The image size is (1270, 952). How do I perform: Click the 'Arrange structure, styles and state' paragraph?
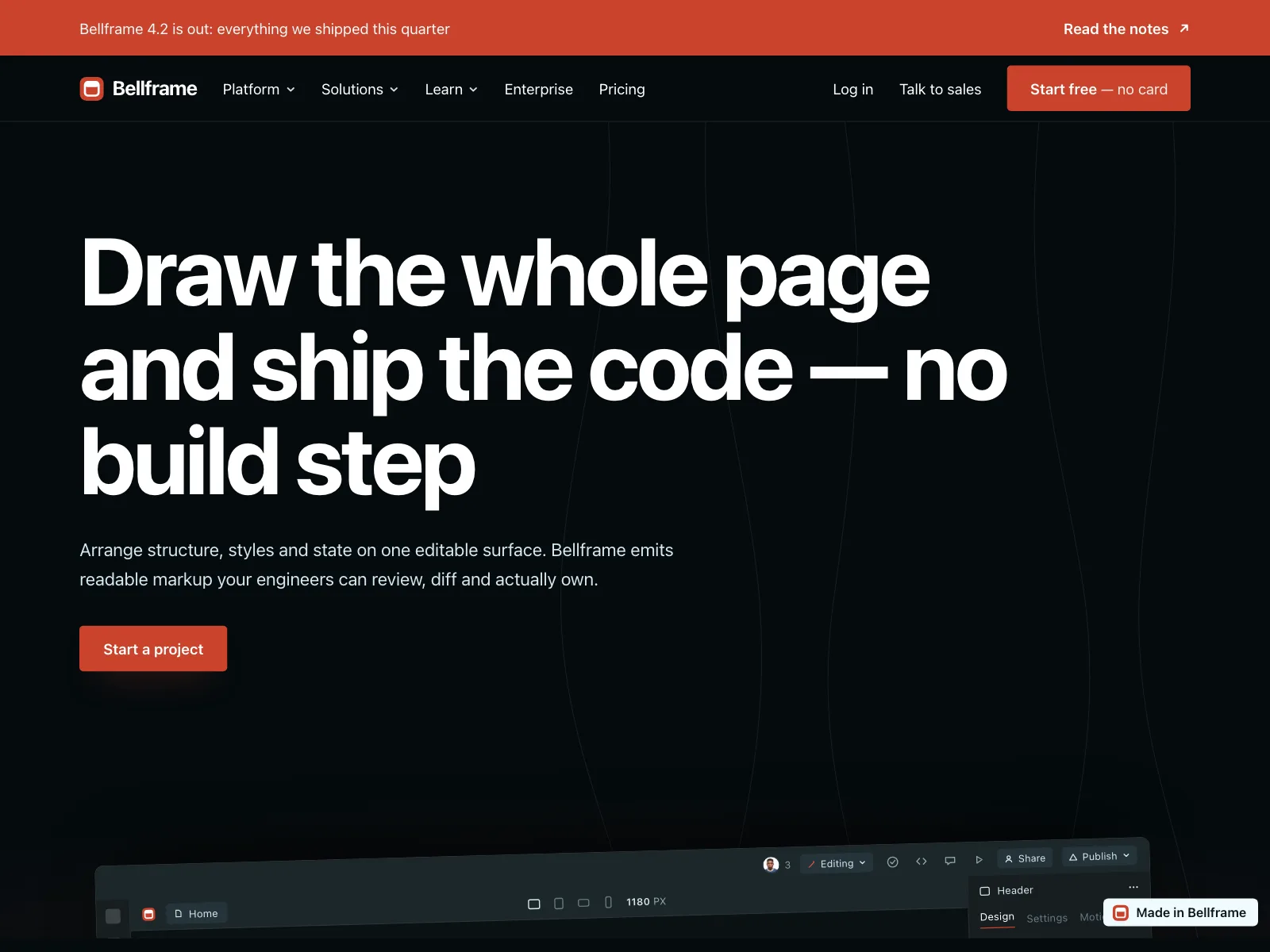point(376,565)
